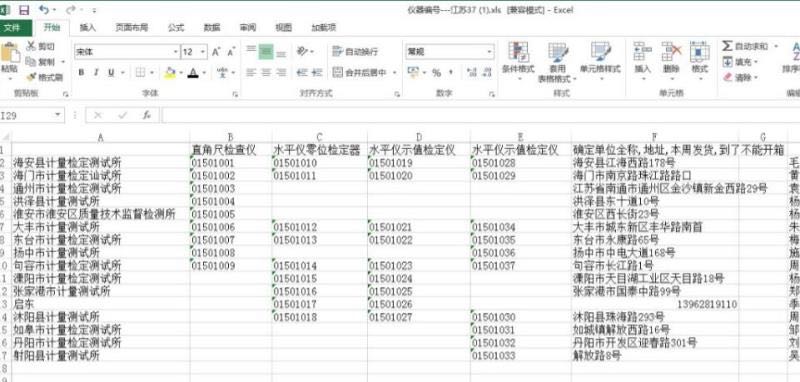
Task: Click the Paste clipboard icon
Action: pyautogui.click(x=9, y=53)
